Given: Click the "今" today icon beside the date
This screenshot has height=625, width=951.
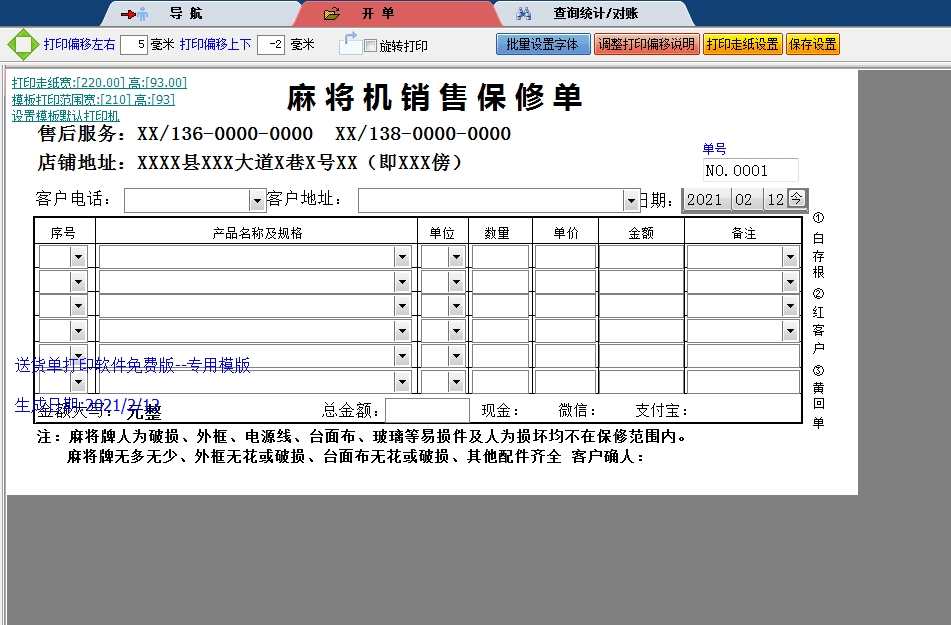Looking at the screenshot, I should (x=796, y=199).
